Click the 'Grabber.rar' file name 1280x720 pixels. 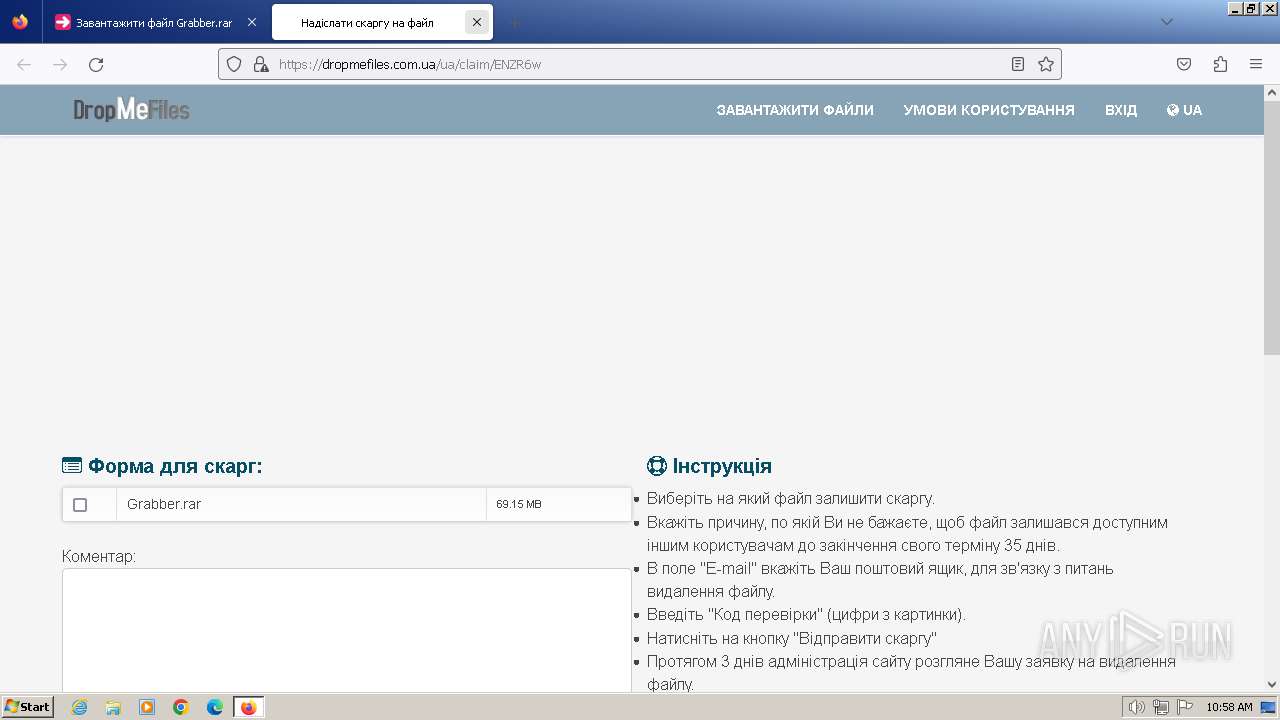164,504
